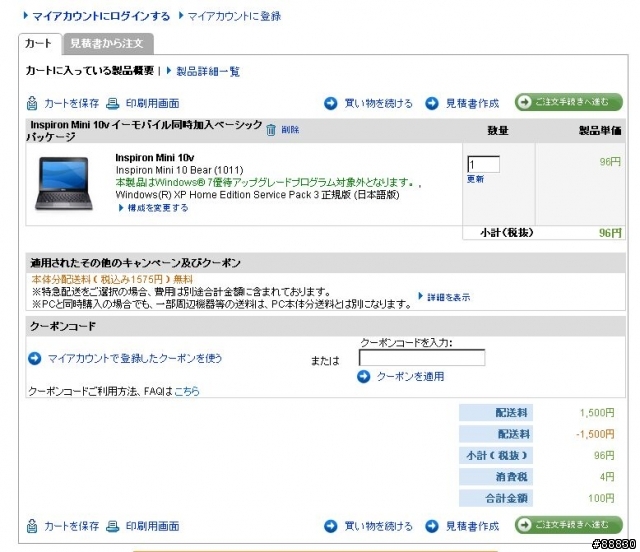Viewport: 640px width, 552px height.
Task: Expand 詳細を表示 for campaign details
Action: point(449,297)
